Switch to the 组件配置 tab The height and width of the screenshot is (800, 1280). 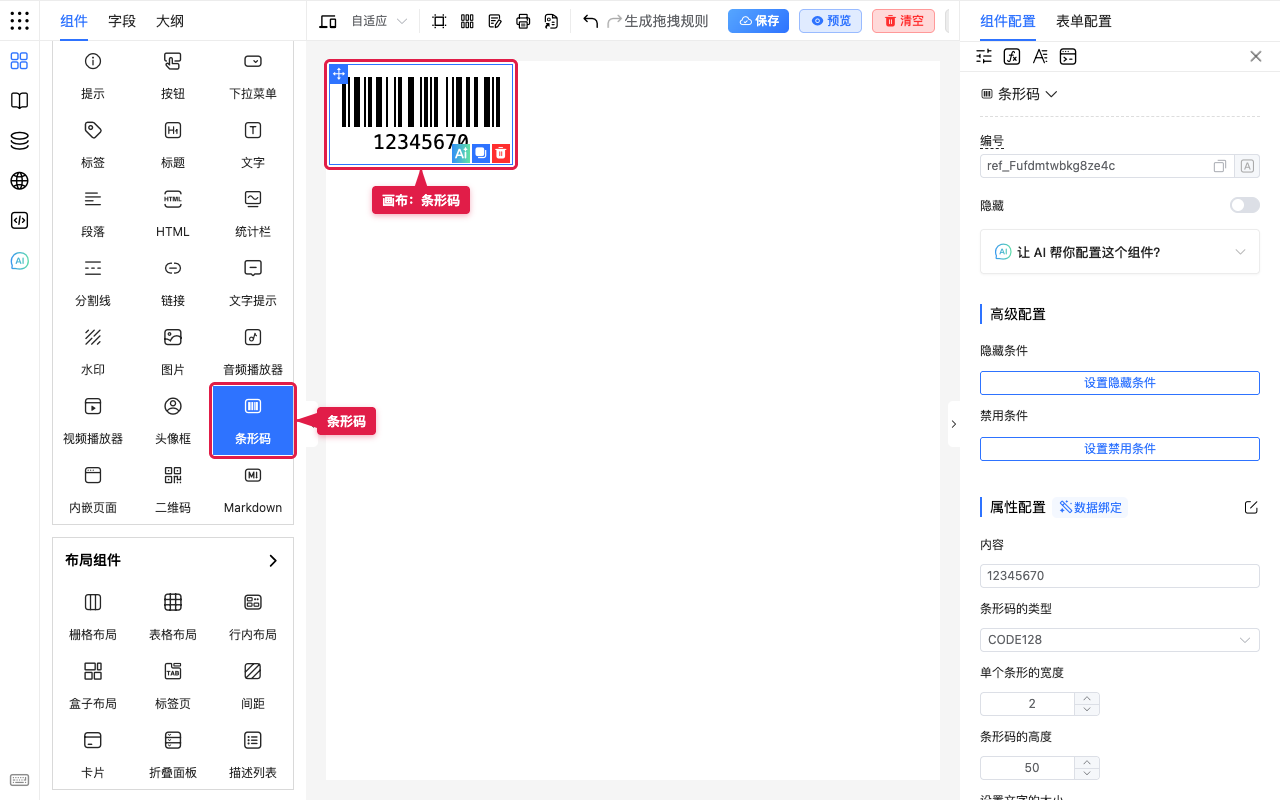tap(1008, 21)
